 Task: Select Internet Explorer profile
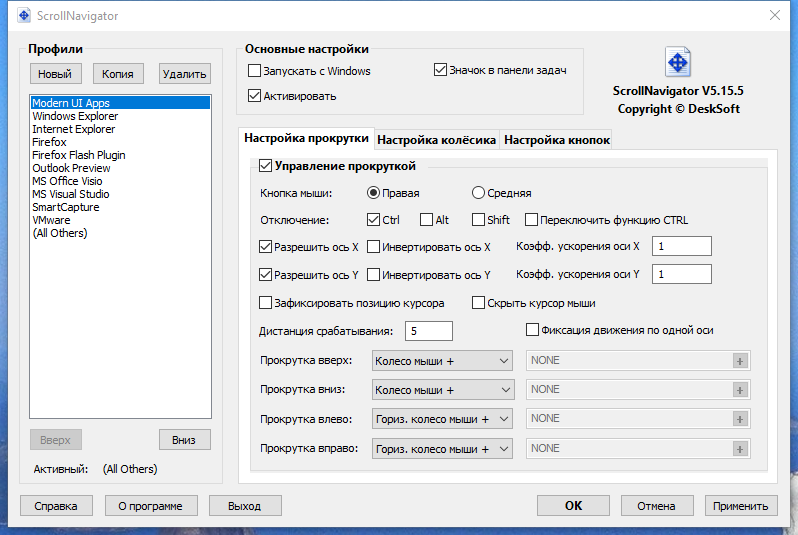(x=120, y=129)
